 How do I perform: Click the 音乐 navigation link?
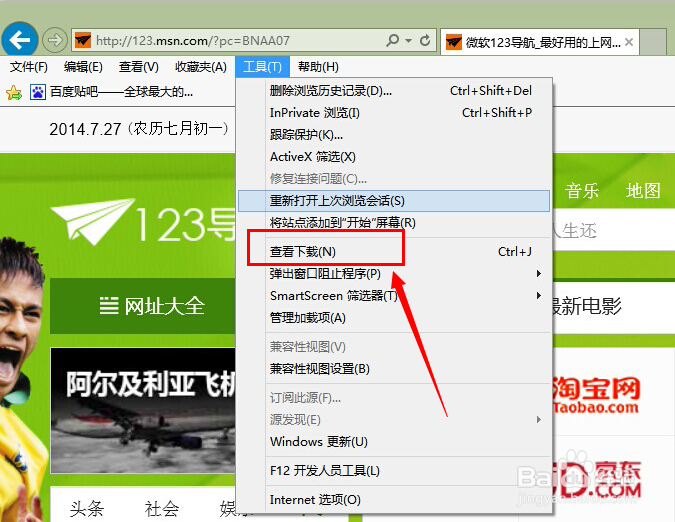coord(582,191)
